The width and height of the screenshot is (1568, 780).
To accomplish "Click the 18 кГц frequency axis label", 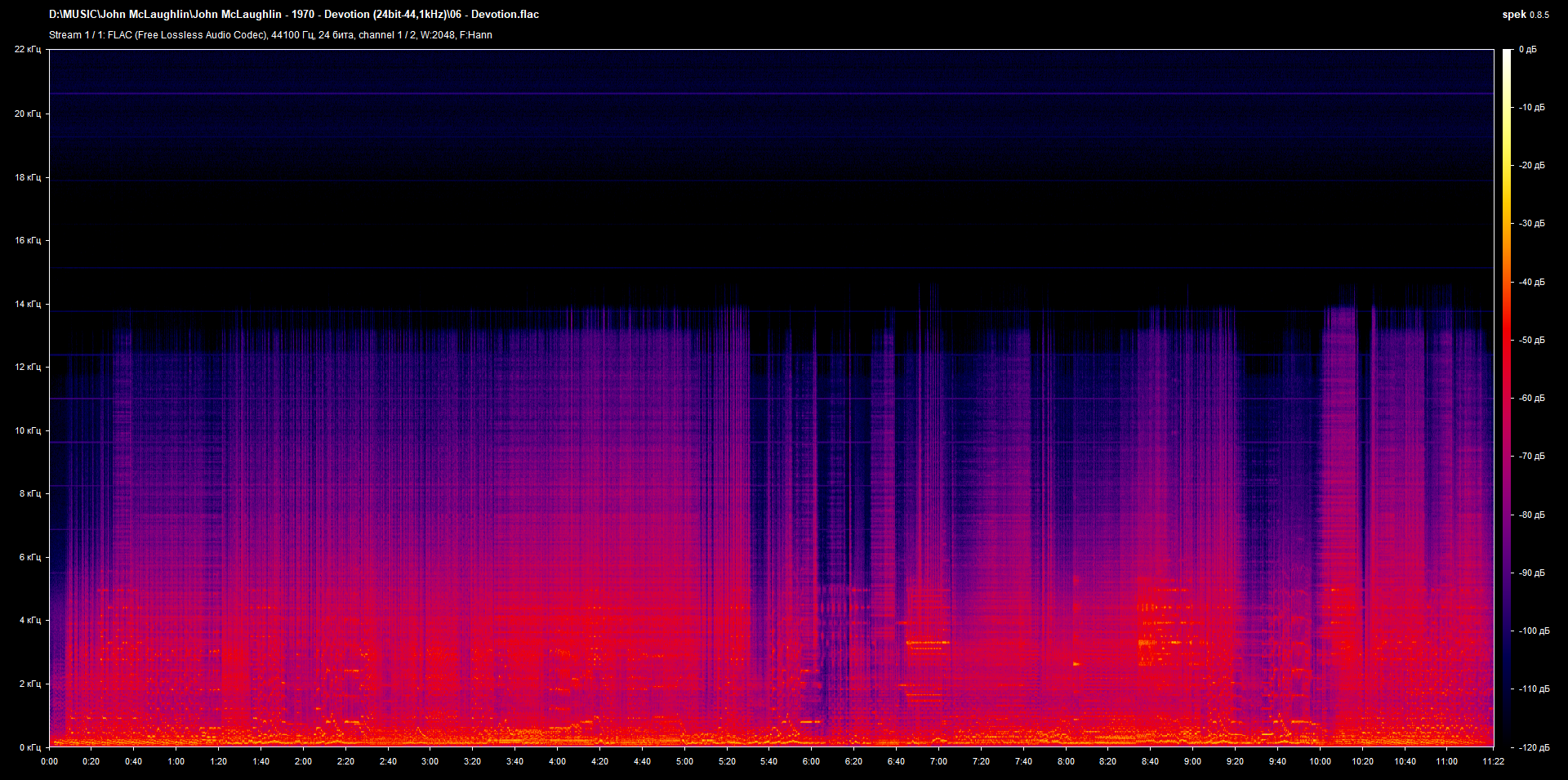I will point(28,177).
